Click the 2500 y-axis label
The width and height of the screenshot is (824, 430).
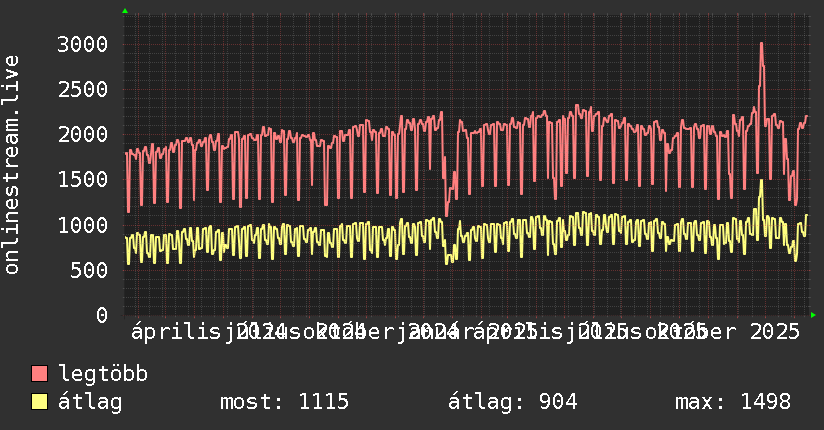(x=83, y=89)
